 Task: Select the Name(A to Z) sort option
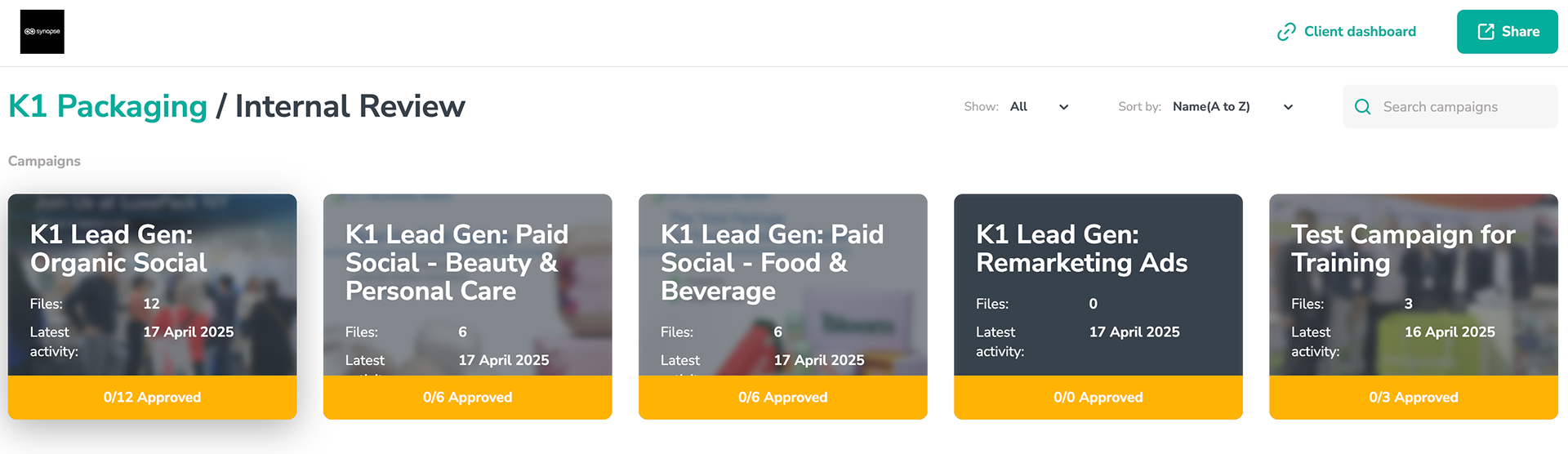click(1211, 107)
